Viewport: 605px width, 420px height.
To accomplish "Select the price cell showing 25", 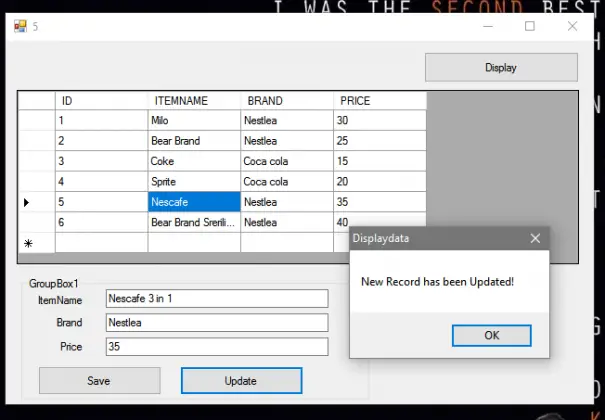I will tap(380, 141).
